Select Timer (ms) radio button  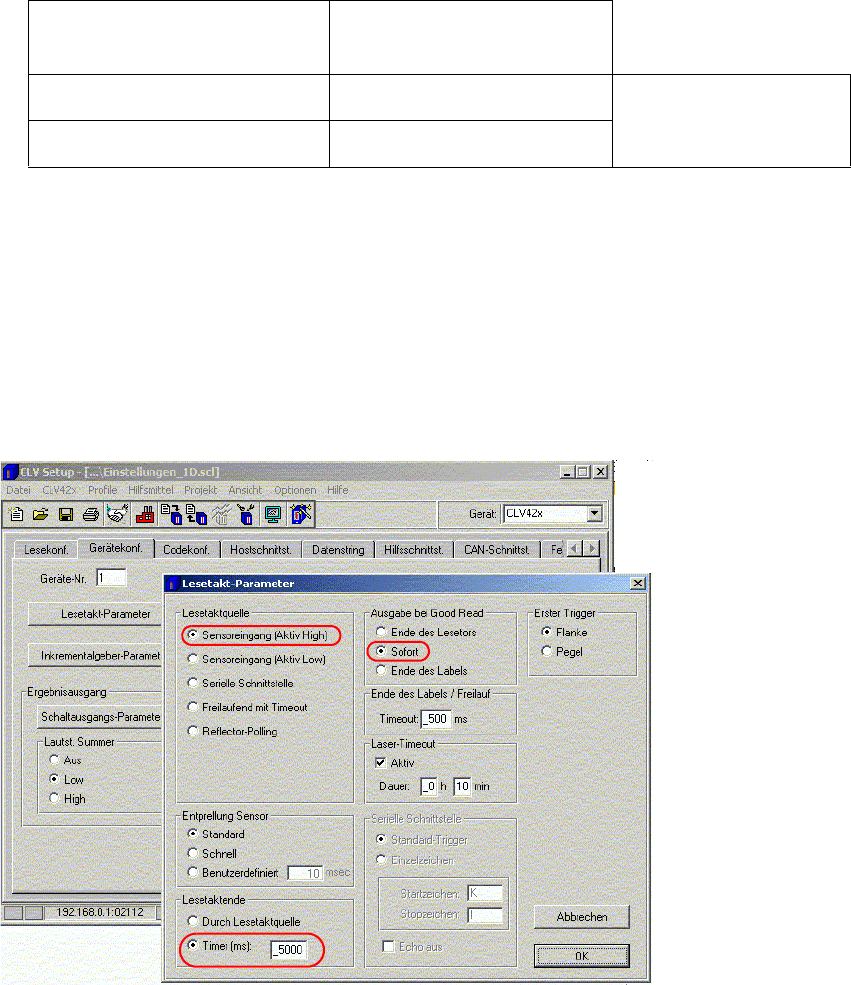click(x=193, y=945)
